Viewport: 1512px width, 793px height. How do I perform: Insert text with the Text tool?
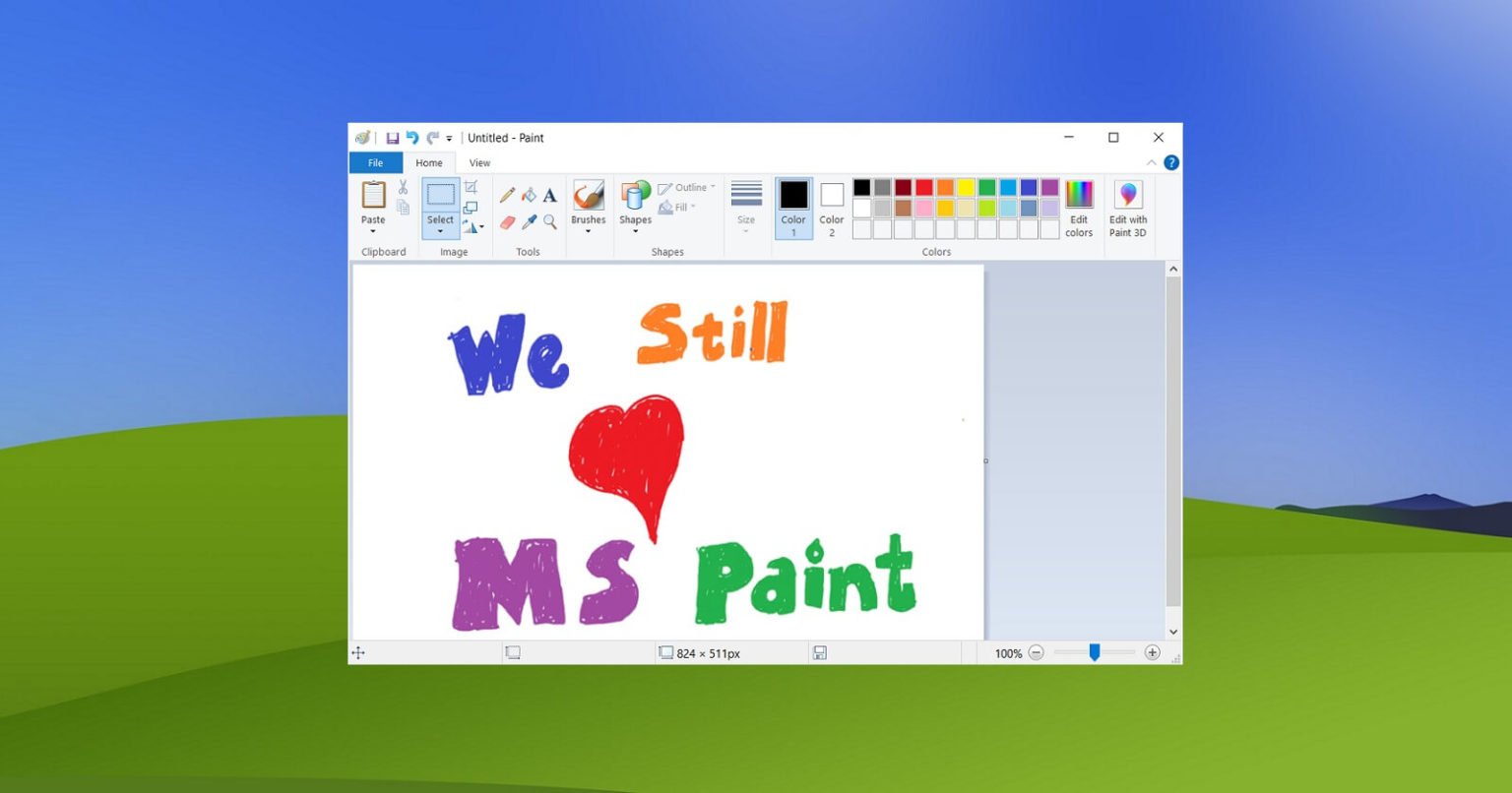pyautogui.click(x=549, y=195)
